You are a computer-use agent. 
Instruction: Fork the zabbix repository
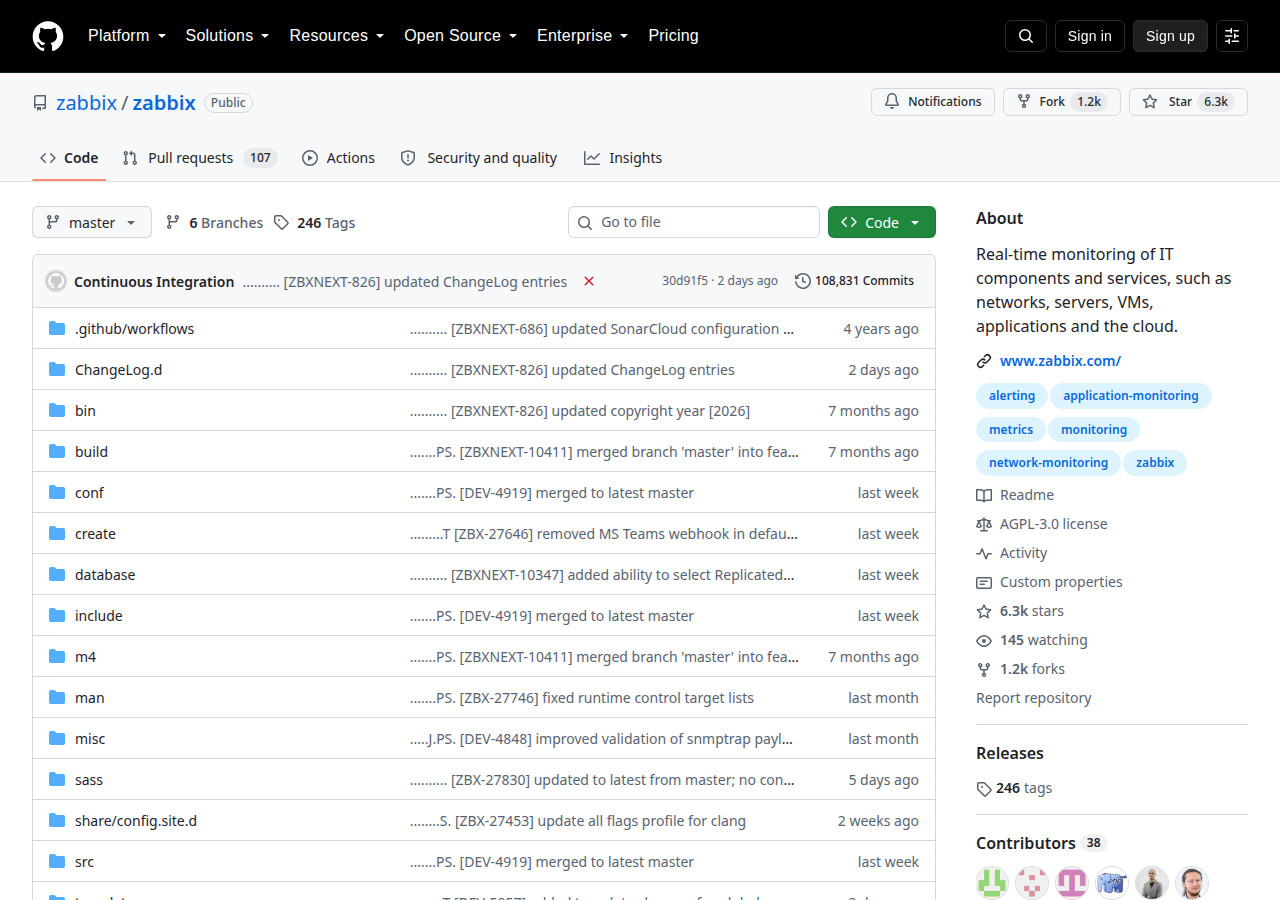click(1062, 102)
